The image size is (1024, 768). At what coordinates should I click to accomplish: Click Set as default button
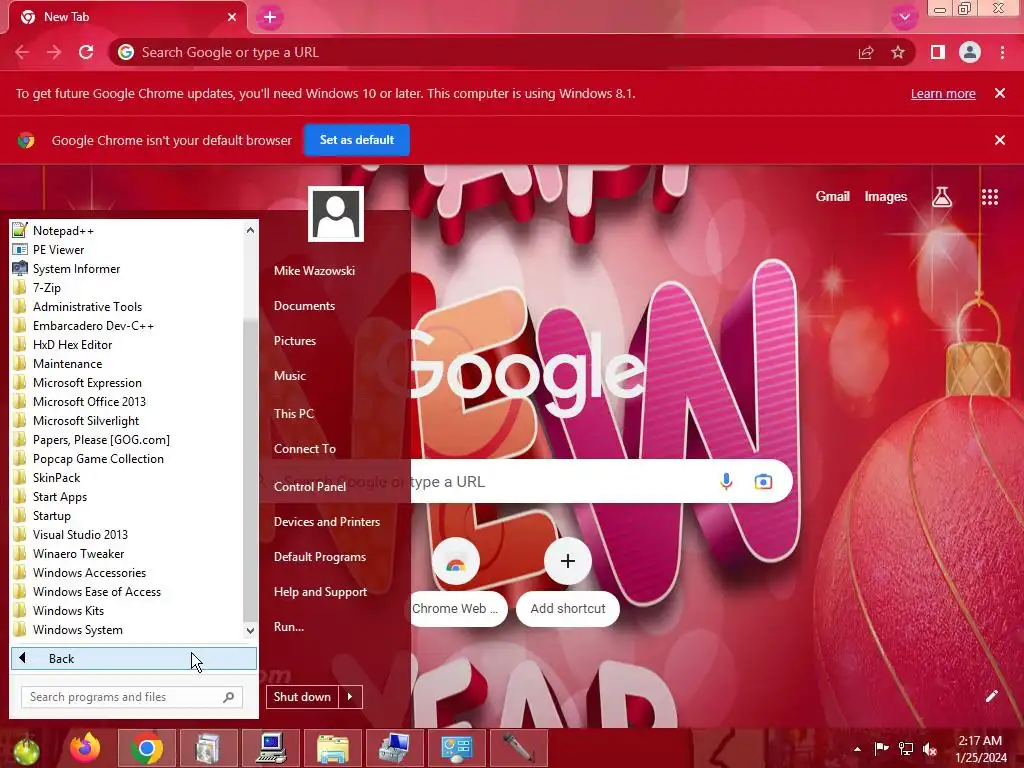point(357,140)
